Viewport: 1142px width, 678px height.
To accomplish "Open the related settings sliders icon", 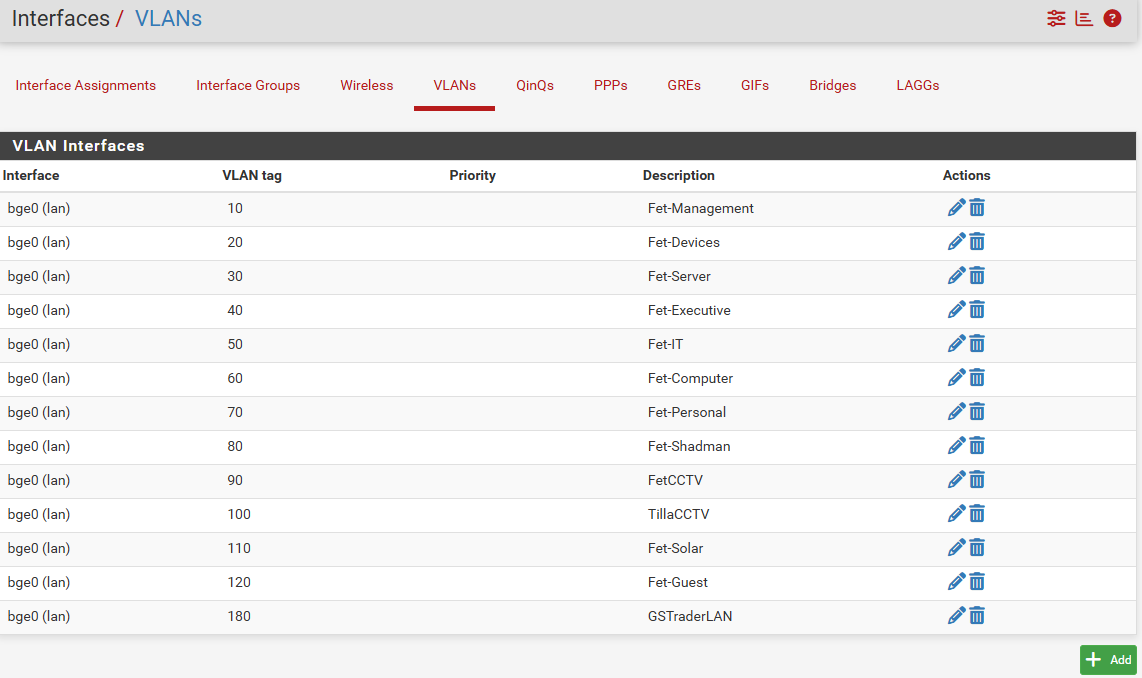I will [1056, 19].
